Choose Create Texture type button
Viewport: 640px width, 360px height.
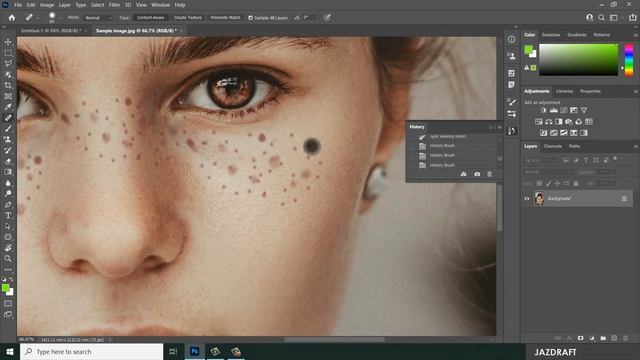[188, 18]
